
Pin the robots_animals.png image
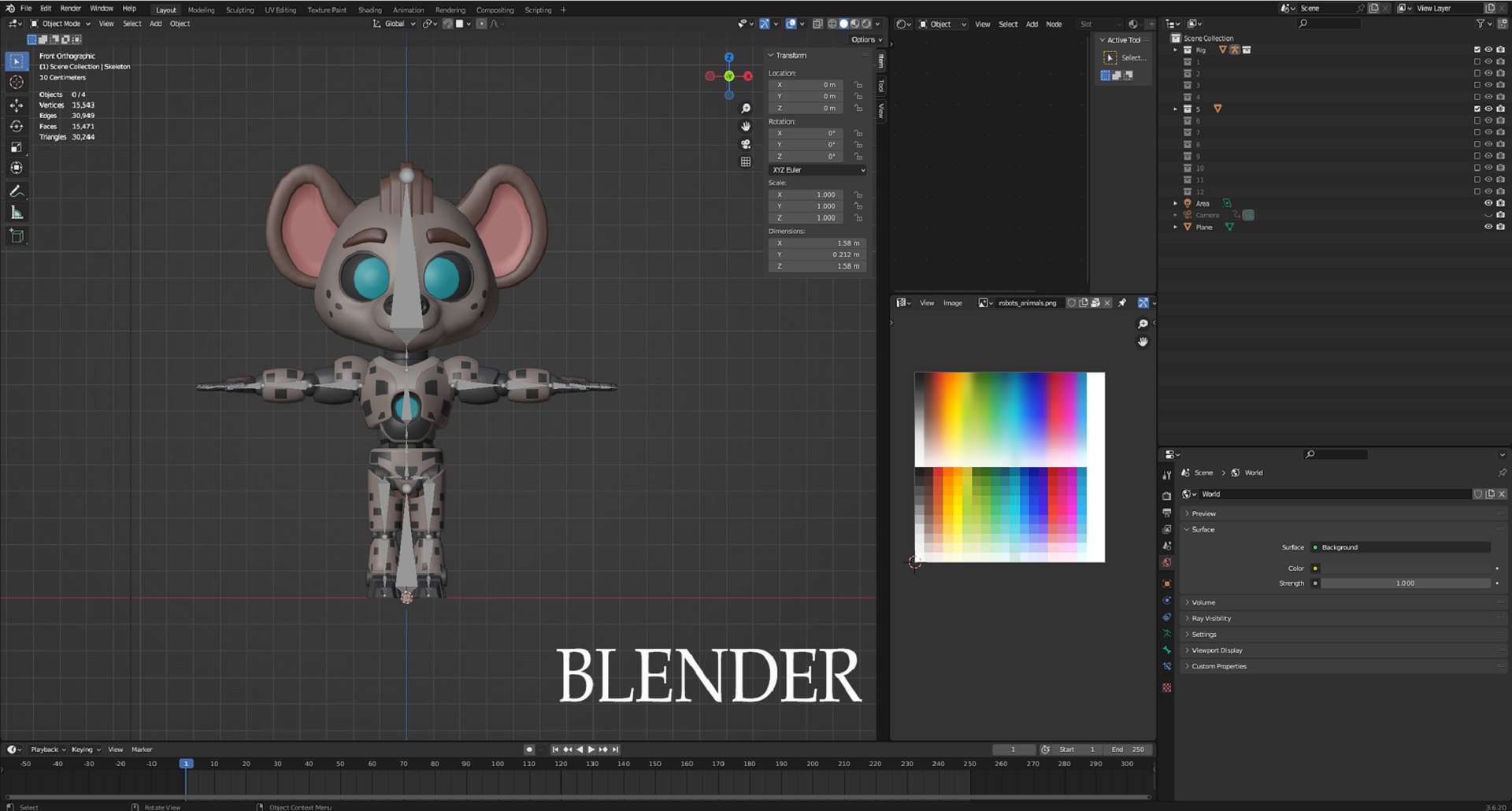pyautogui.click(x=1122, y=303)
